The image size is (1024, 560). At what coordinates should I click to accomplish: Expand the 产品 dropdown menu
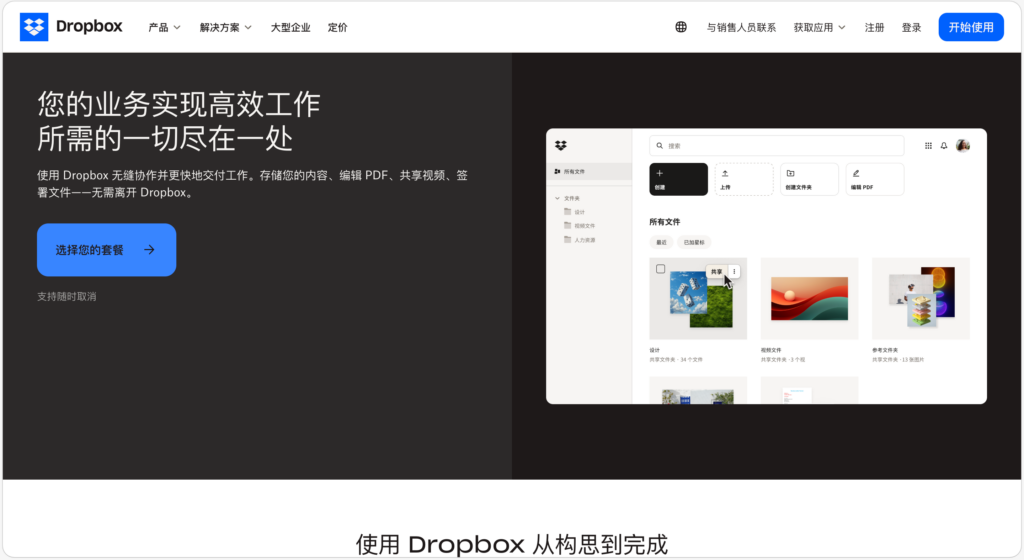(x=164, y=27)
